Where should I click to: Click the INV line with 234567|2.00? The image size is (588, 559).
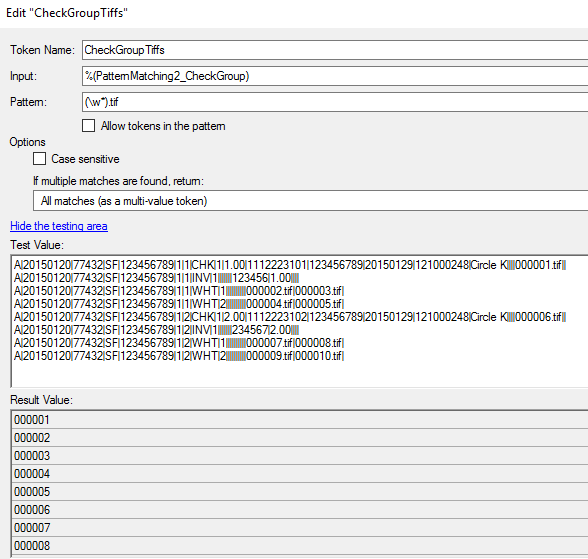point(156,330)
